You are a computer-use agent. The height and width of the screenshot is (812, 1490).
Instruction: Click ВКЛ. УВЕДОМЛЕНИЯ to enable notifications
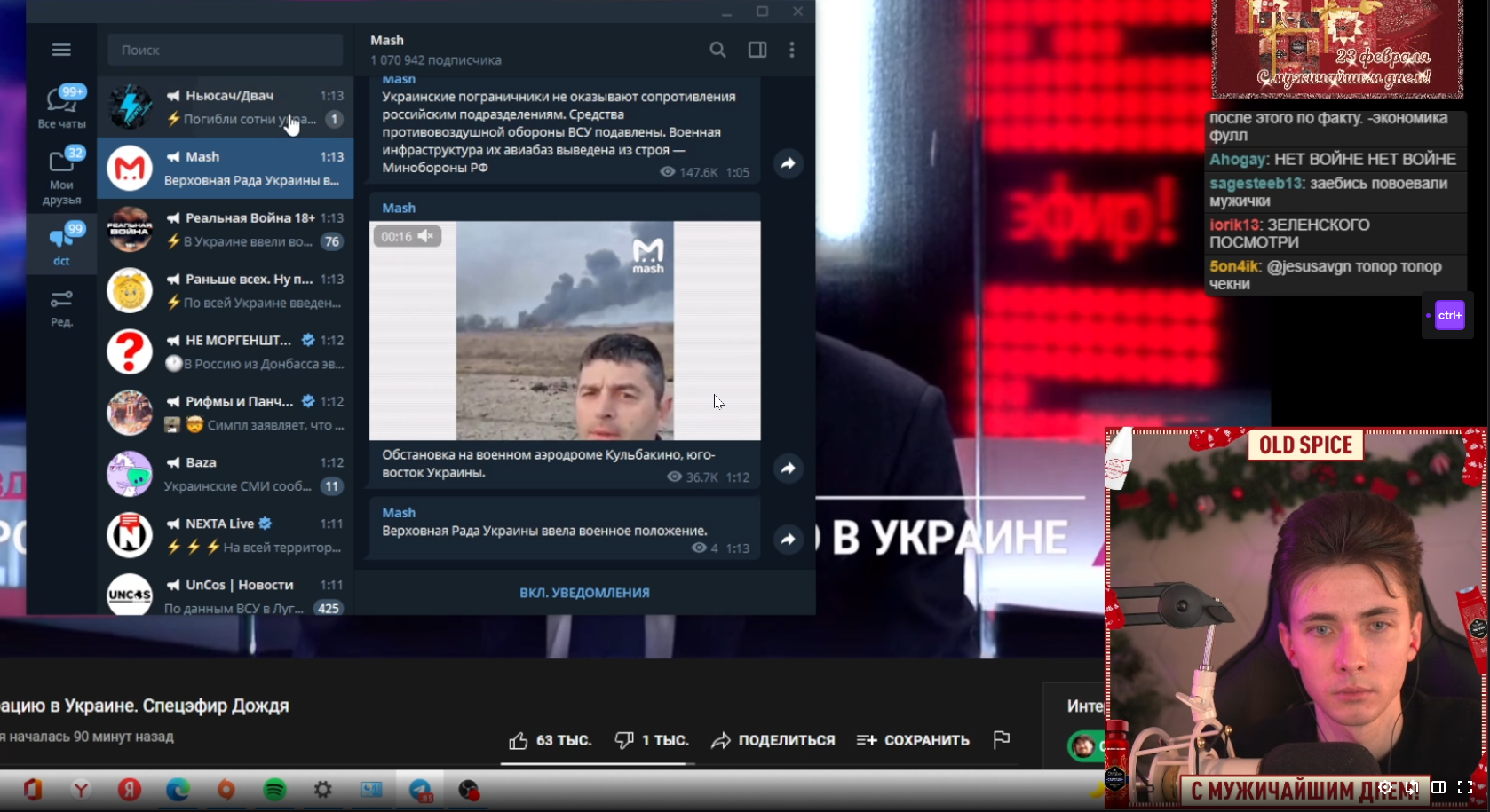pyautogui.click(x=584, y=592)
